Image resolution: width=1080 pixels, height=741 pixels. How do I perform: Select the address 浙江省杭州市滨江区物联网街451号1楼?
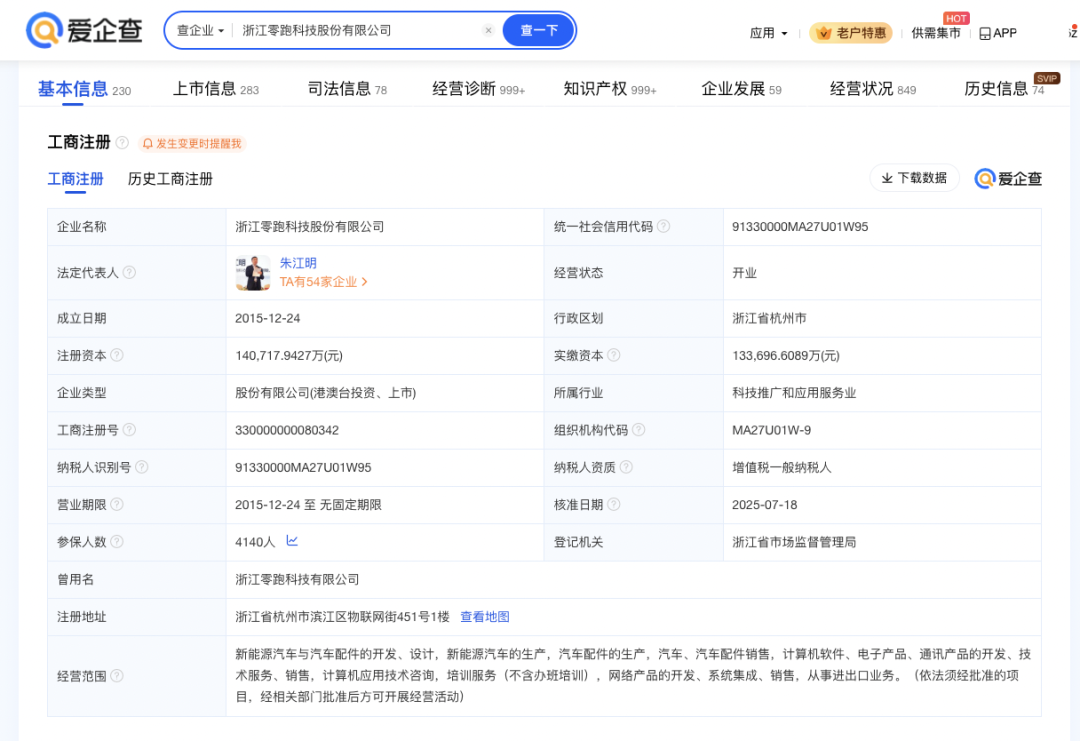[x=342, y=617]
